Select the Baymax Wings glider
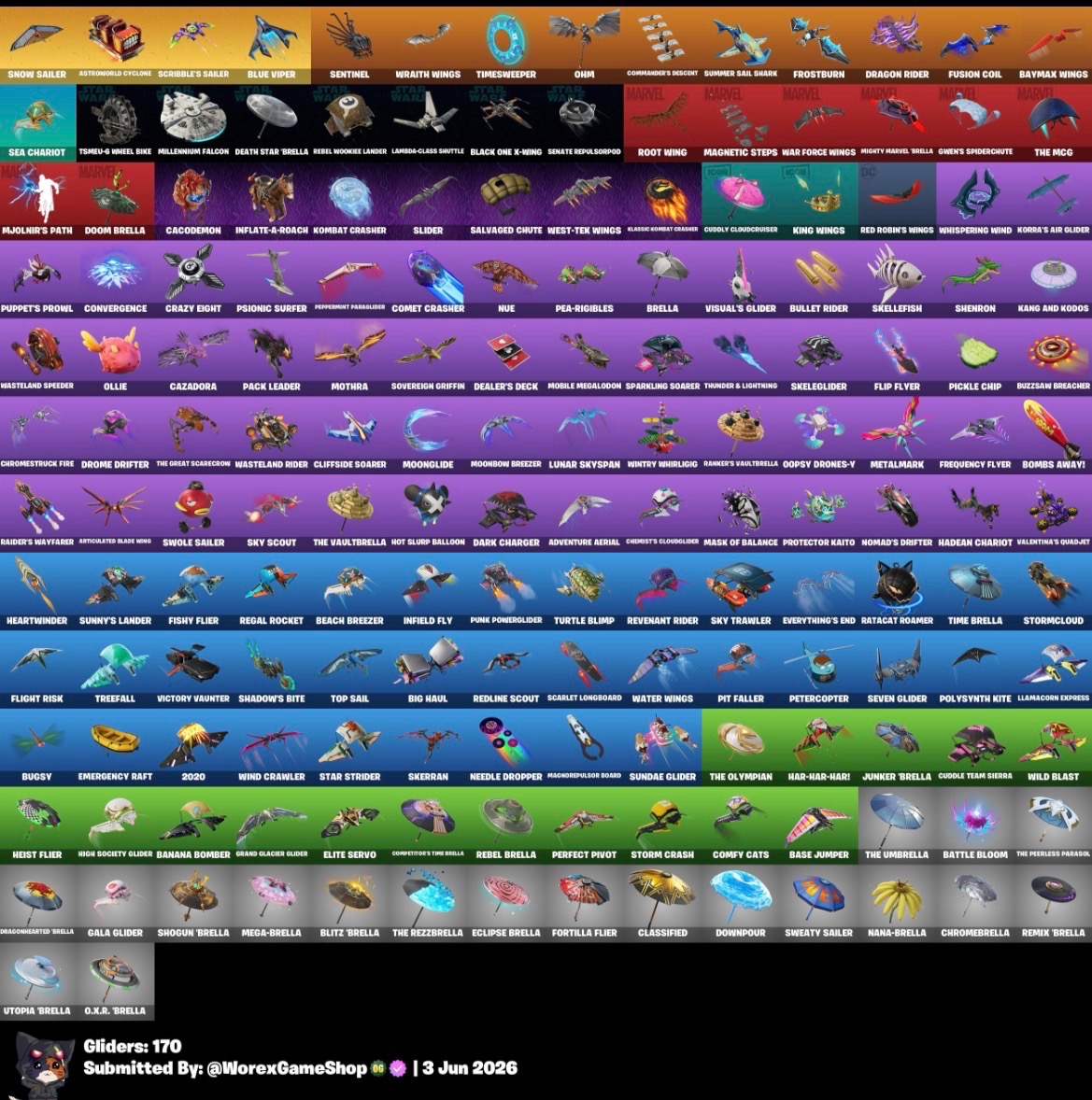This screenshot has height=1100, width=1092. tap(1054, 45)
